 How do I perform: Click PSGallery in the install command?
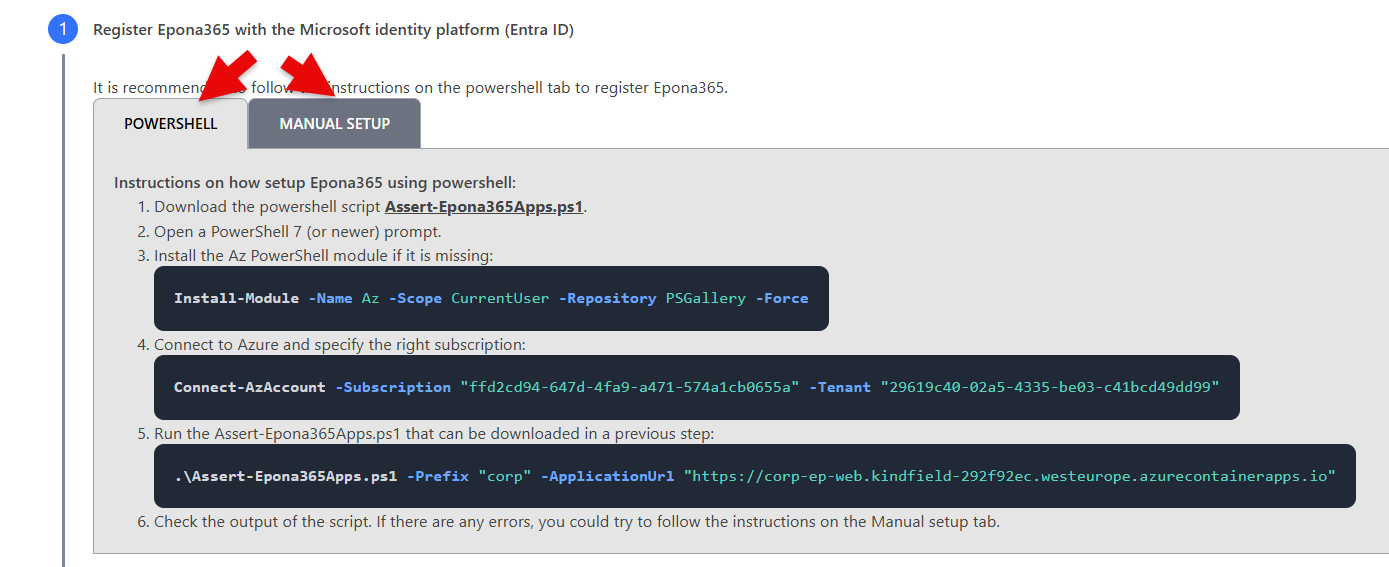(705, 298)
